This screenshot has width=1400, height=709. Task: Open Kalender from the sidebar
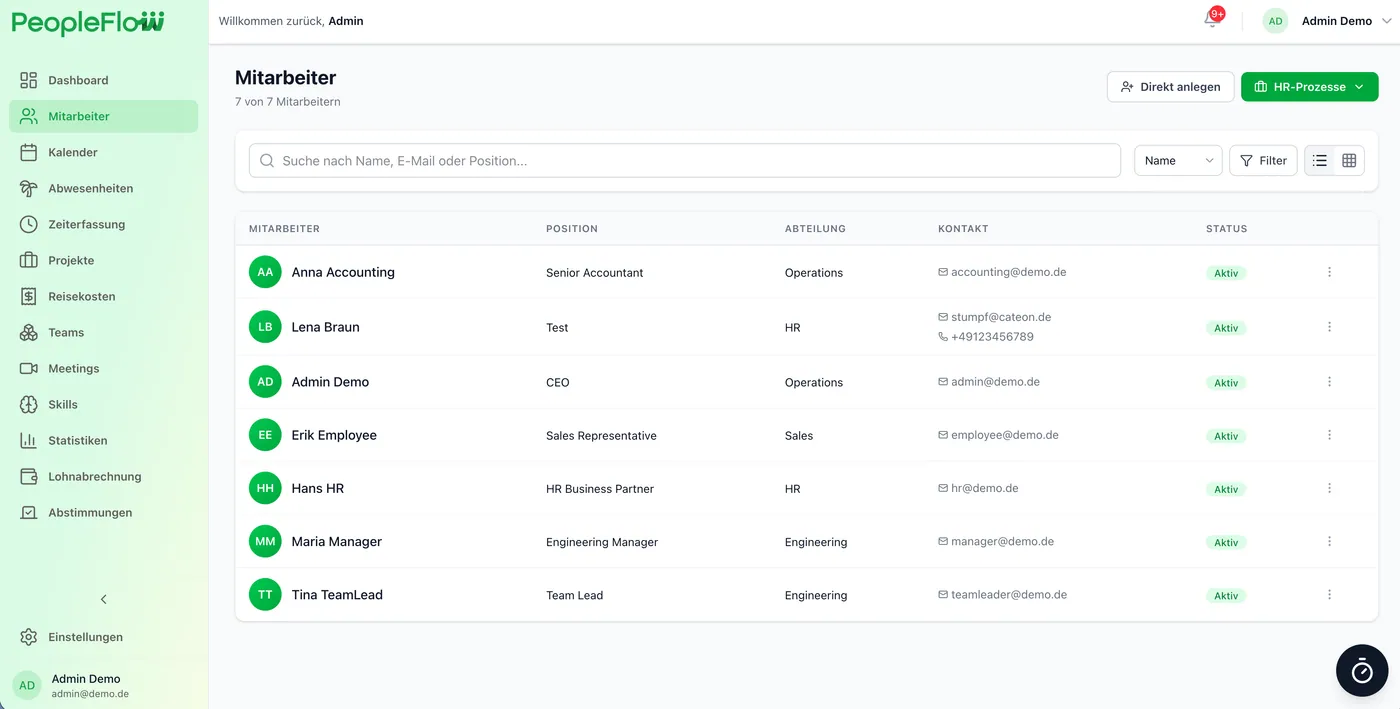[104, 152]
